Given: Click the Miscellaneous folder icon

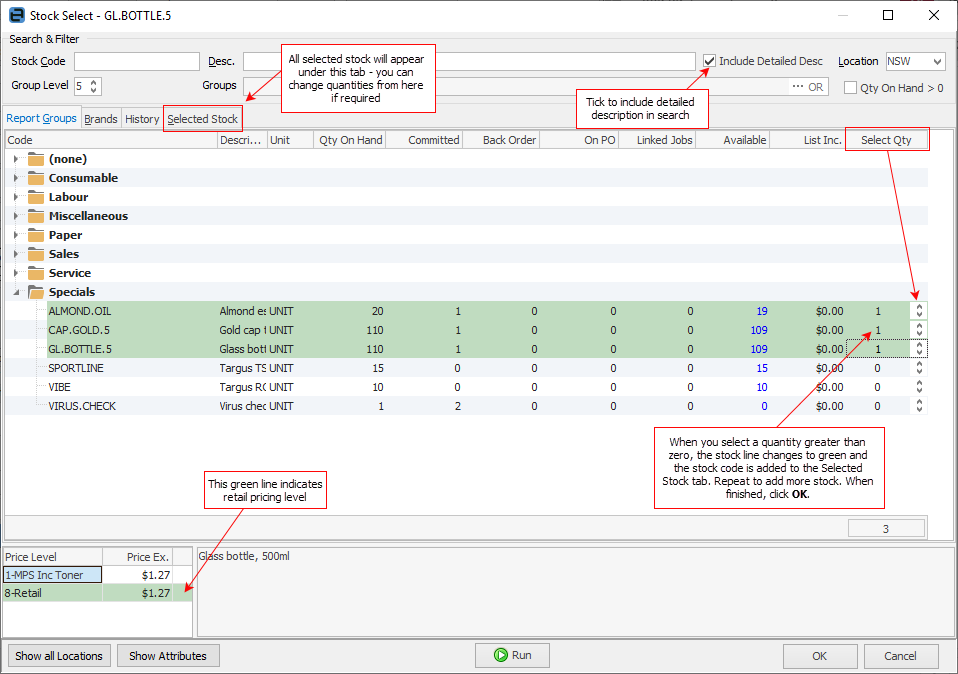Looking at the screenshot, I should 36,216.
